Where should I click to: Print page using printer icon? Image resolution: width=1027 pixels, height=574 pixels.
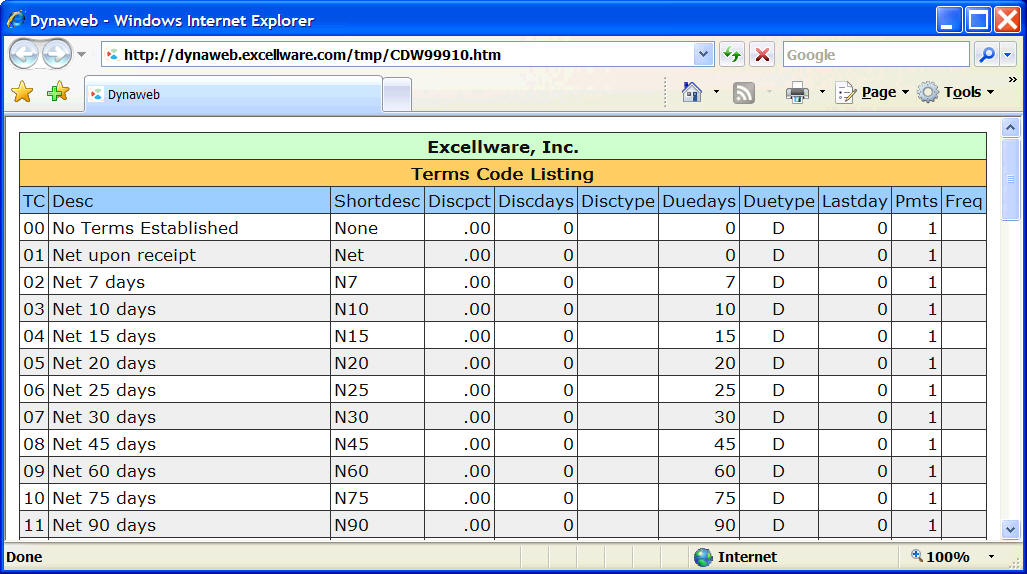[797, 92]
